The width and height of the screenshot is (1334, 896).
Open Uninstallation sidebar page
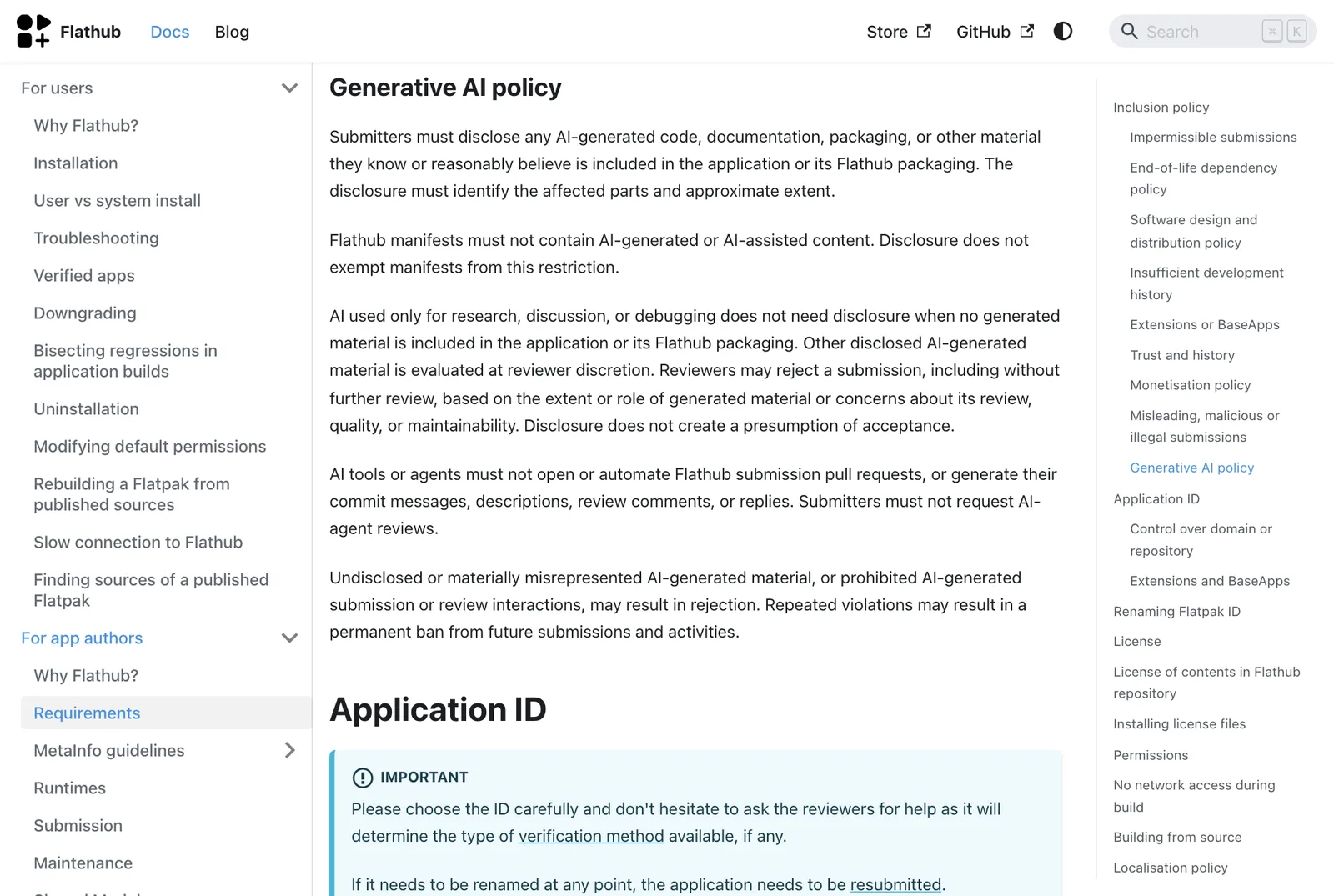click(87, 408)
